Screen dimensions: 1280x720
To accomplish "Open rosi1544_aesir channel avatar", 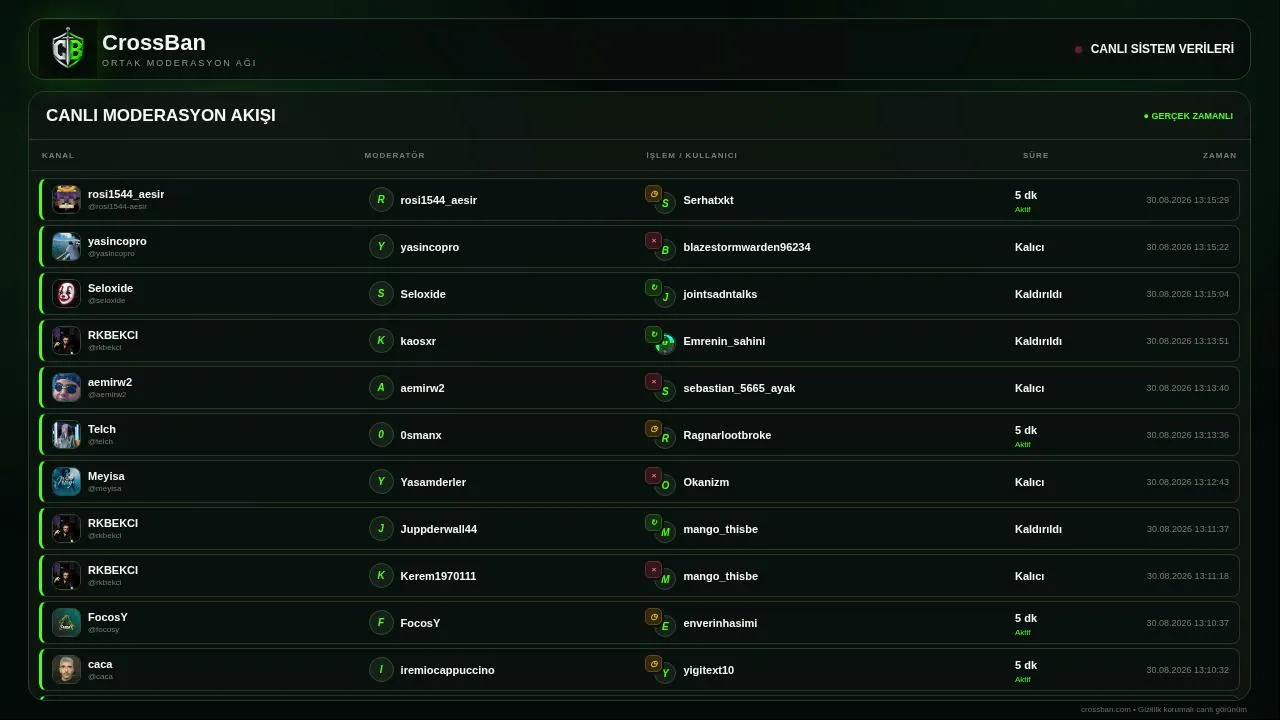I will pyautogui.click(x=66, y=199).
